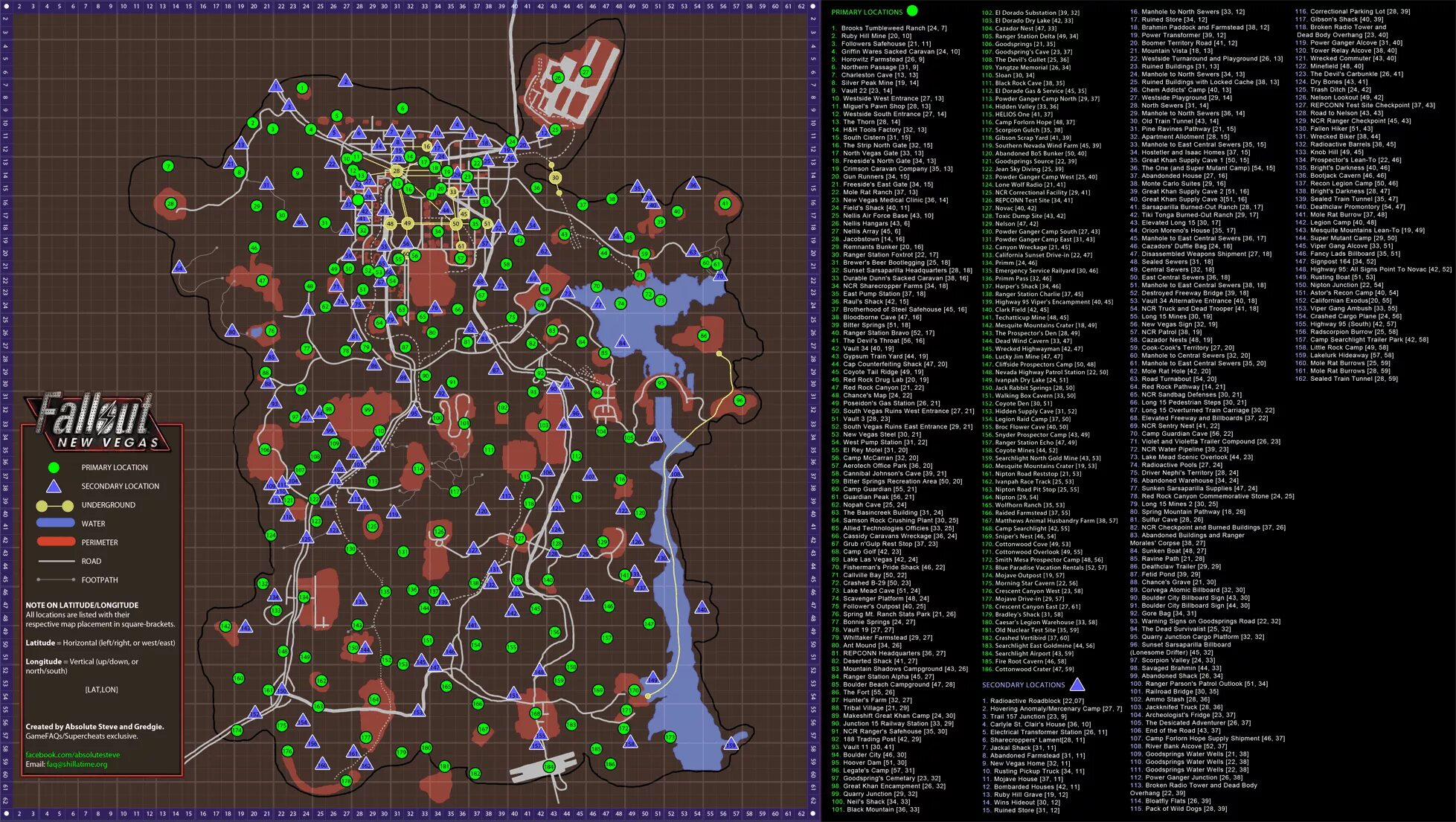Image resolution: width=1456 pixels, height=822 pixels.
Task: Click green primary location marker 95
Action: pyautogui.click(x=661, y=384)
